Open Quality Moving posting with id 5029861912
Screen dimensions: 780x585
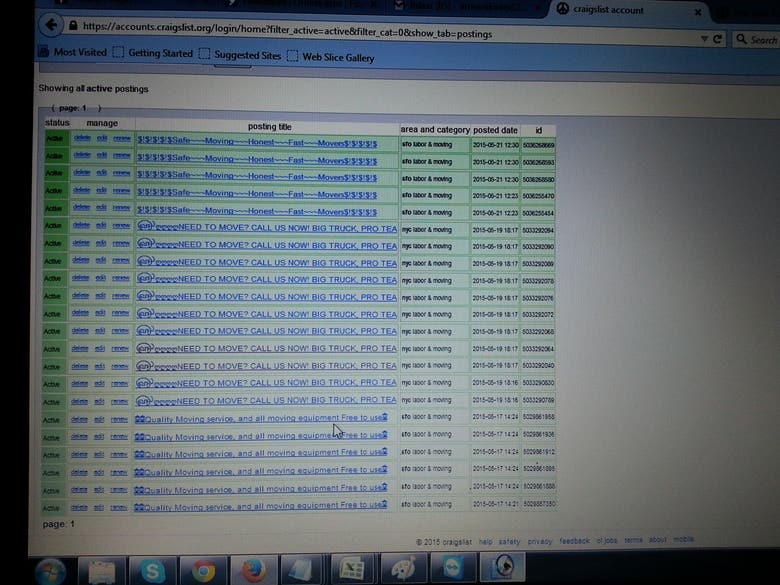[x=261, y=453]
